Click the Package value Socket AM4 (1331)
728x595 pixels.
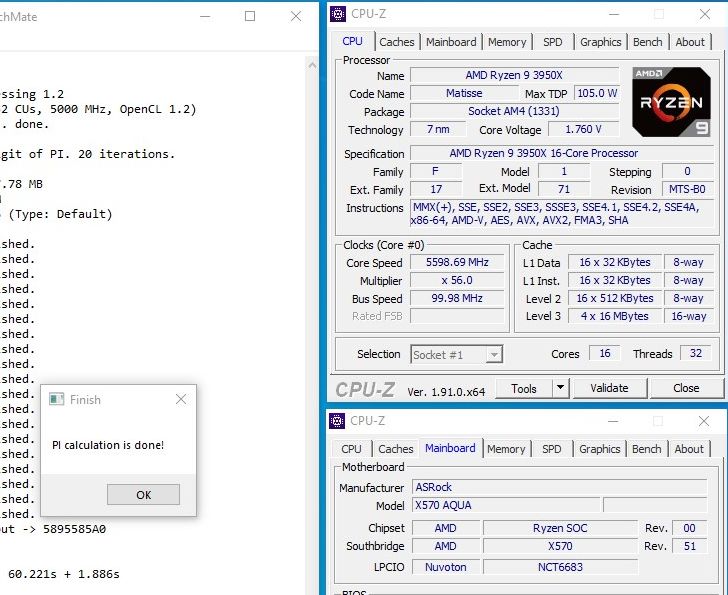(514, 111)
